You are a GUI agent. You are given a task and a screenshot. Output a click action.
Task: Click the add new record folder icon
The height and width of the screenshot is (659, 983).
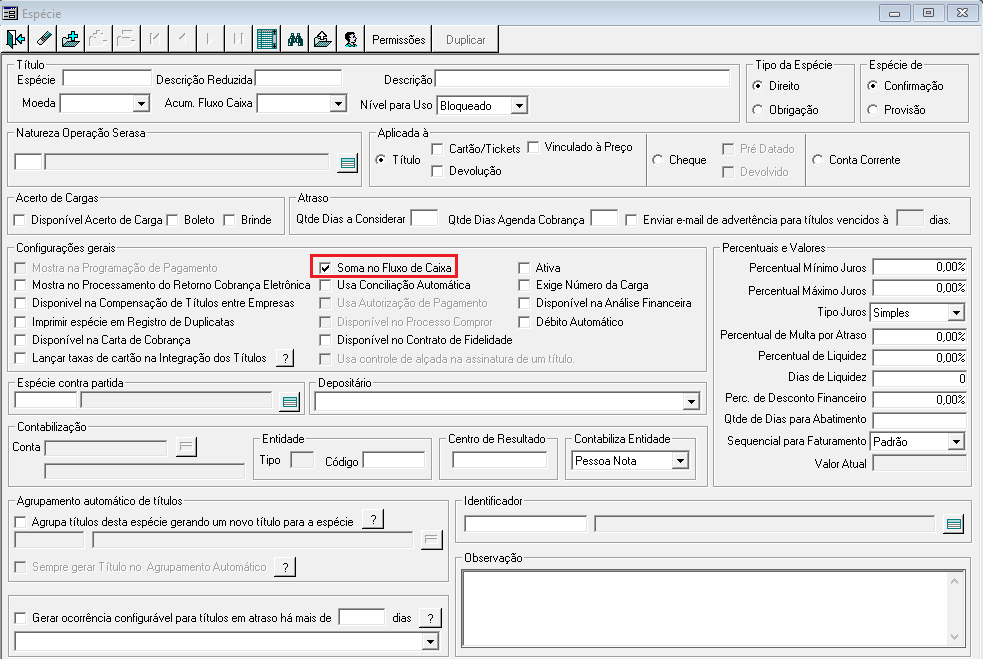(71, 40)
